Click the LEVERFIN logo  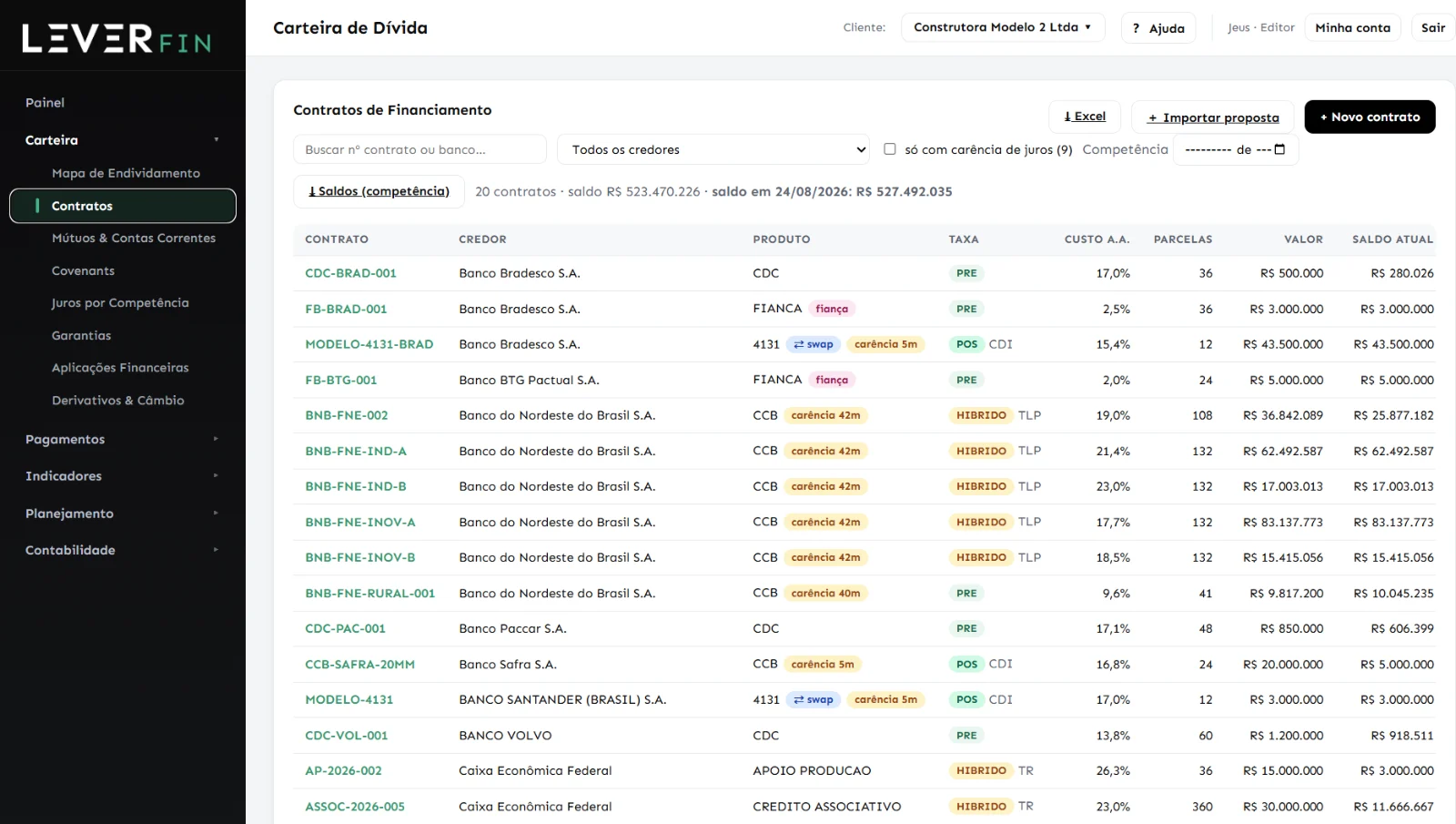tap(116, 38)
